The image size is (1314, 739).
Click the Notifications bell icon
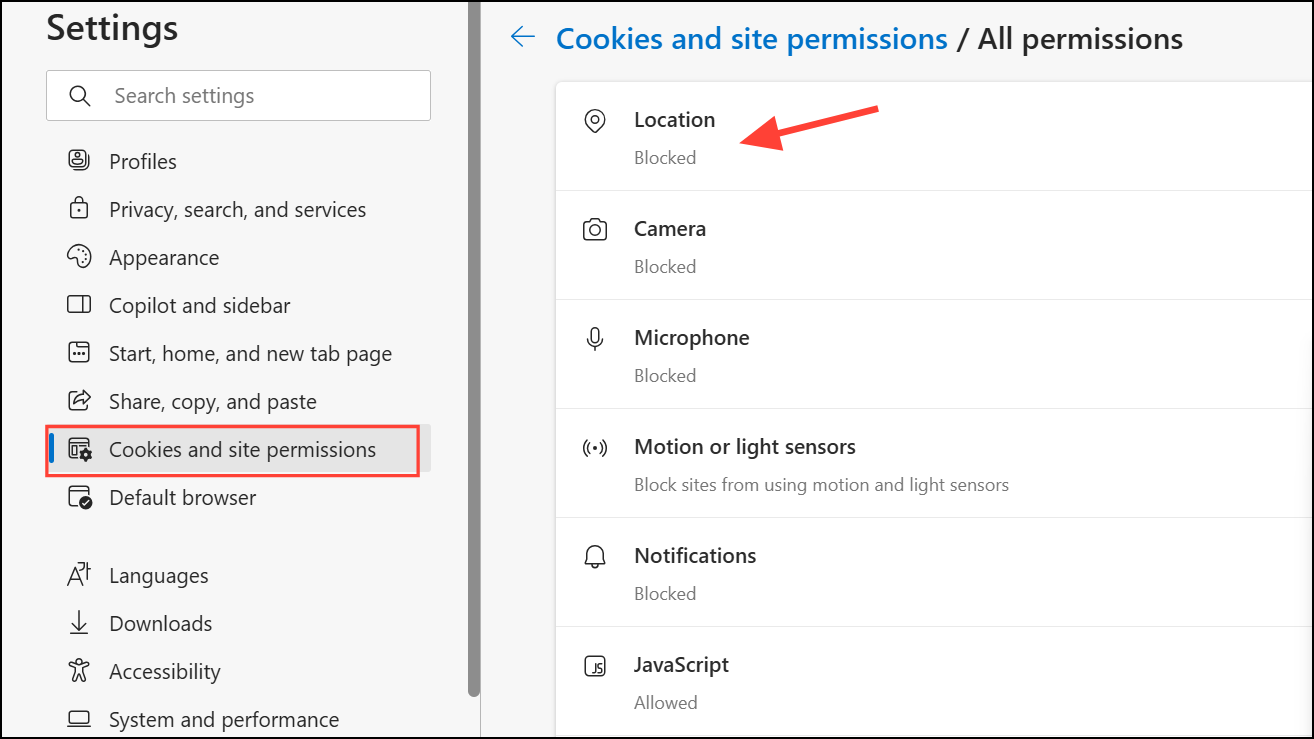pos(595,557)
